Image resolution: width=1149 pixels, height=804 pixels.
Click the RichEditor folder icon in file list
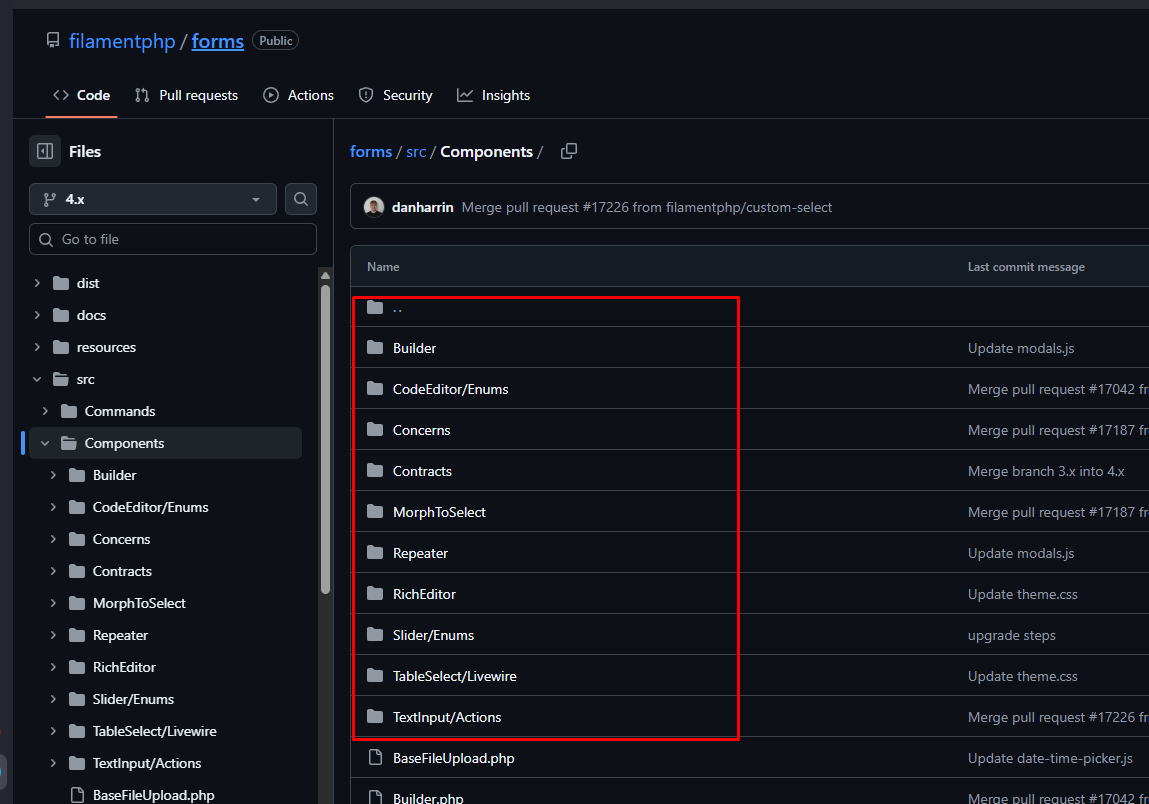(x=375, y=594)
